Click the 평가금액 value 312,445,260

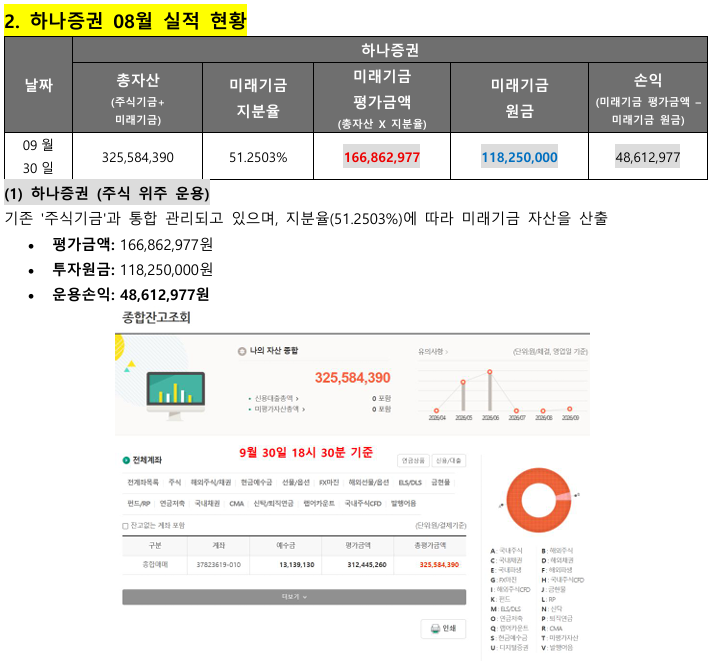[x=367, y=565]
